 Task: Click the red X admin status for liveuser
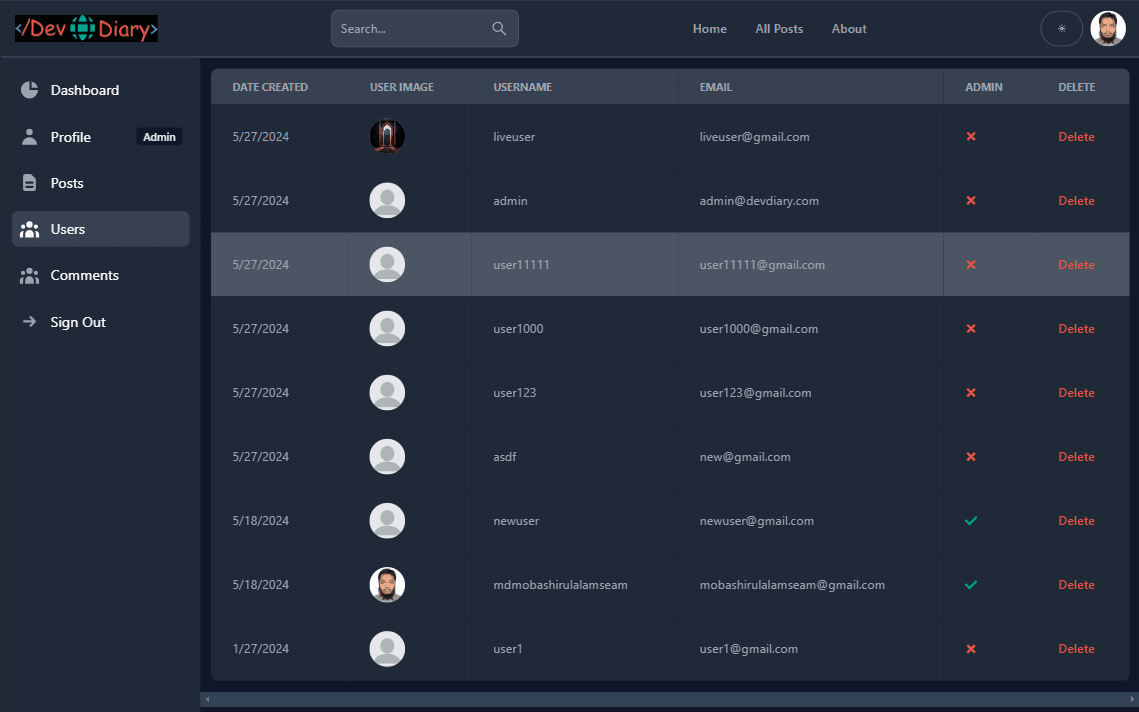pyautogui.click(x=970, y=137)
